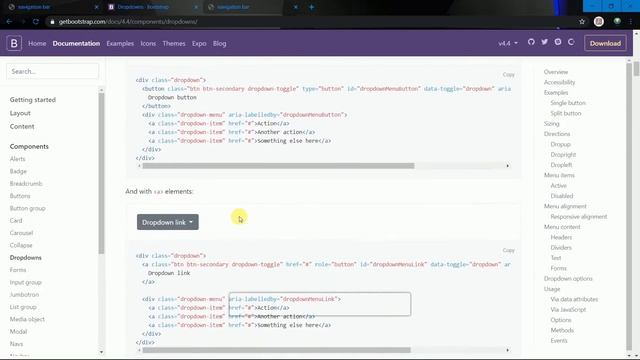640x360 pixels.
Task: Open the GitHub icon link in navbar
Action: tap(531, 42)
